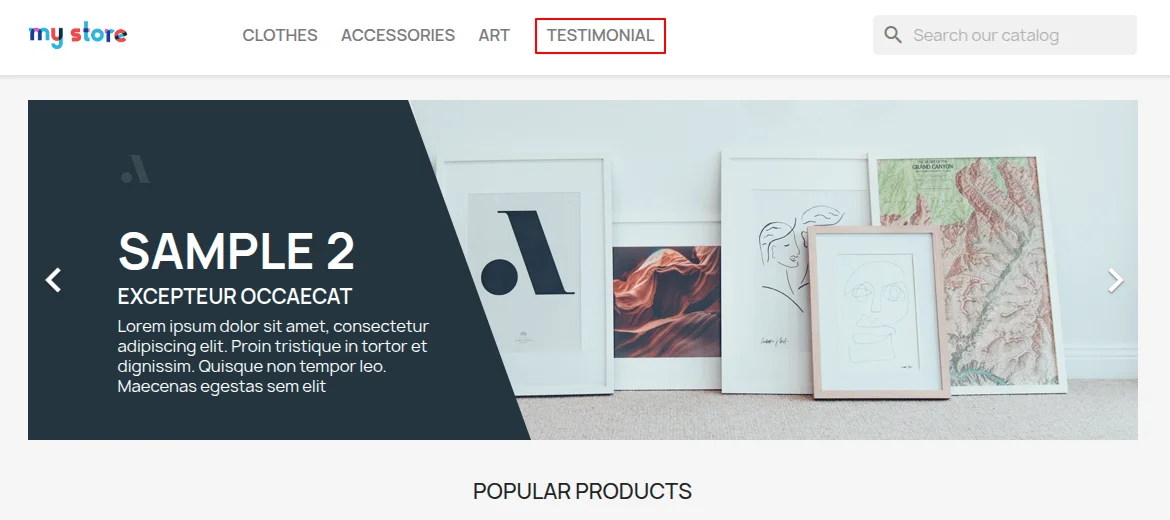1170x520 pixels.
Task: Open the ACCESSORIES category
Action: click(398, 35)
